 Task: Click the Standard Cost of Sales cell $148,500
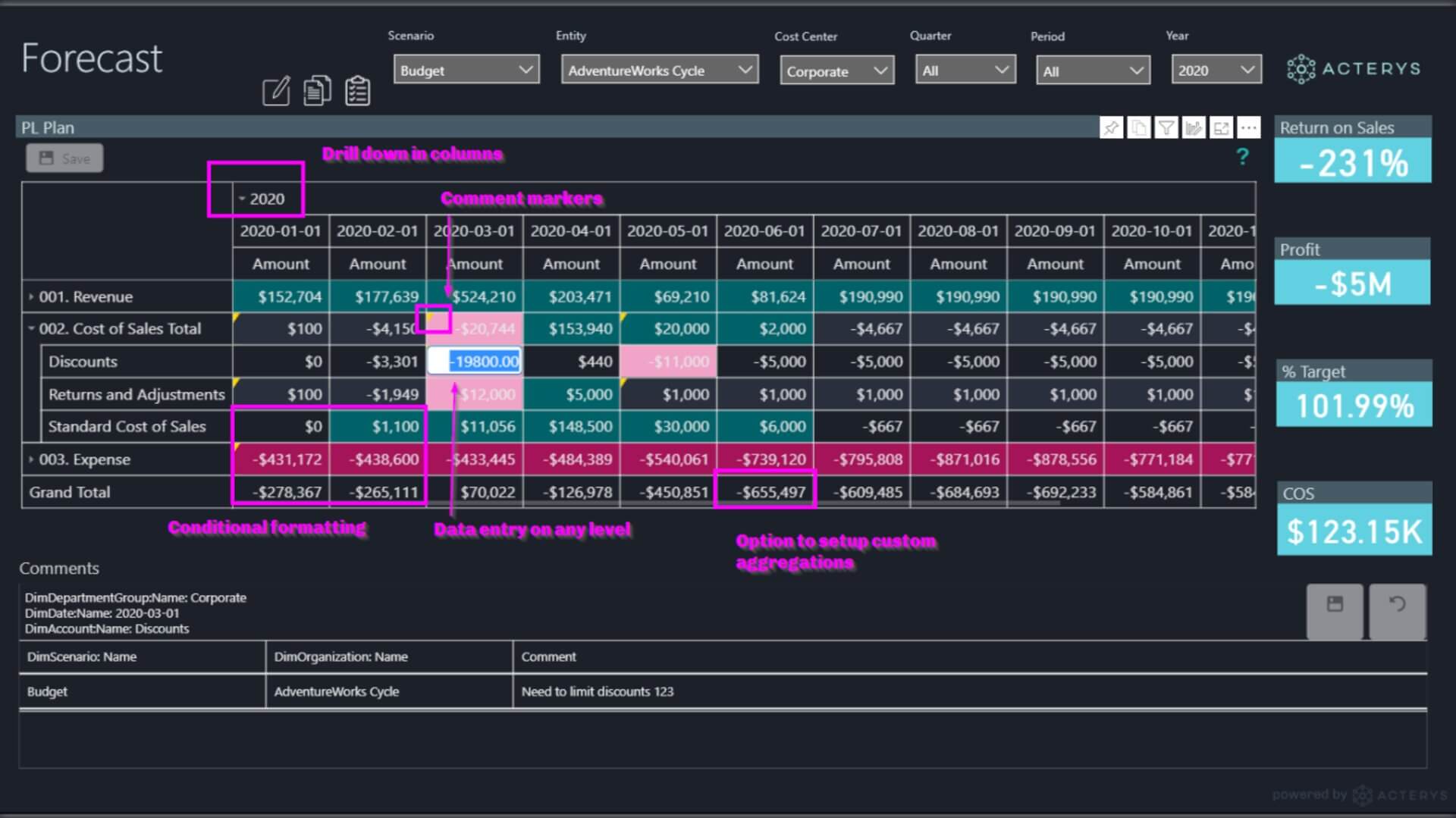571,426
